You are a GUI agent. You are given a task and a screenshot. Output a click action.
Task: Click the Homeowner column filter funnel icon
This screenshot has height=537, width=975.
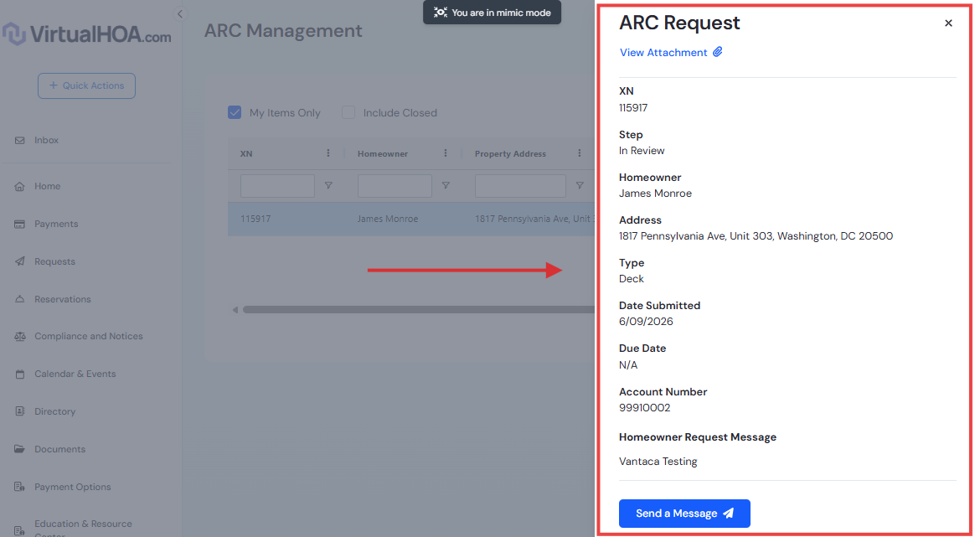tap(445, 186)
